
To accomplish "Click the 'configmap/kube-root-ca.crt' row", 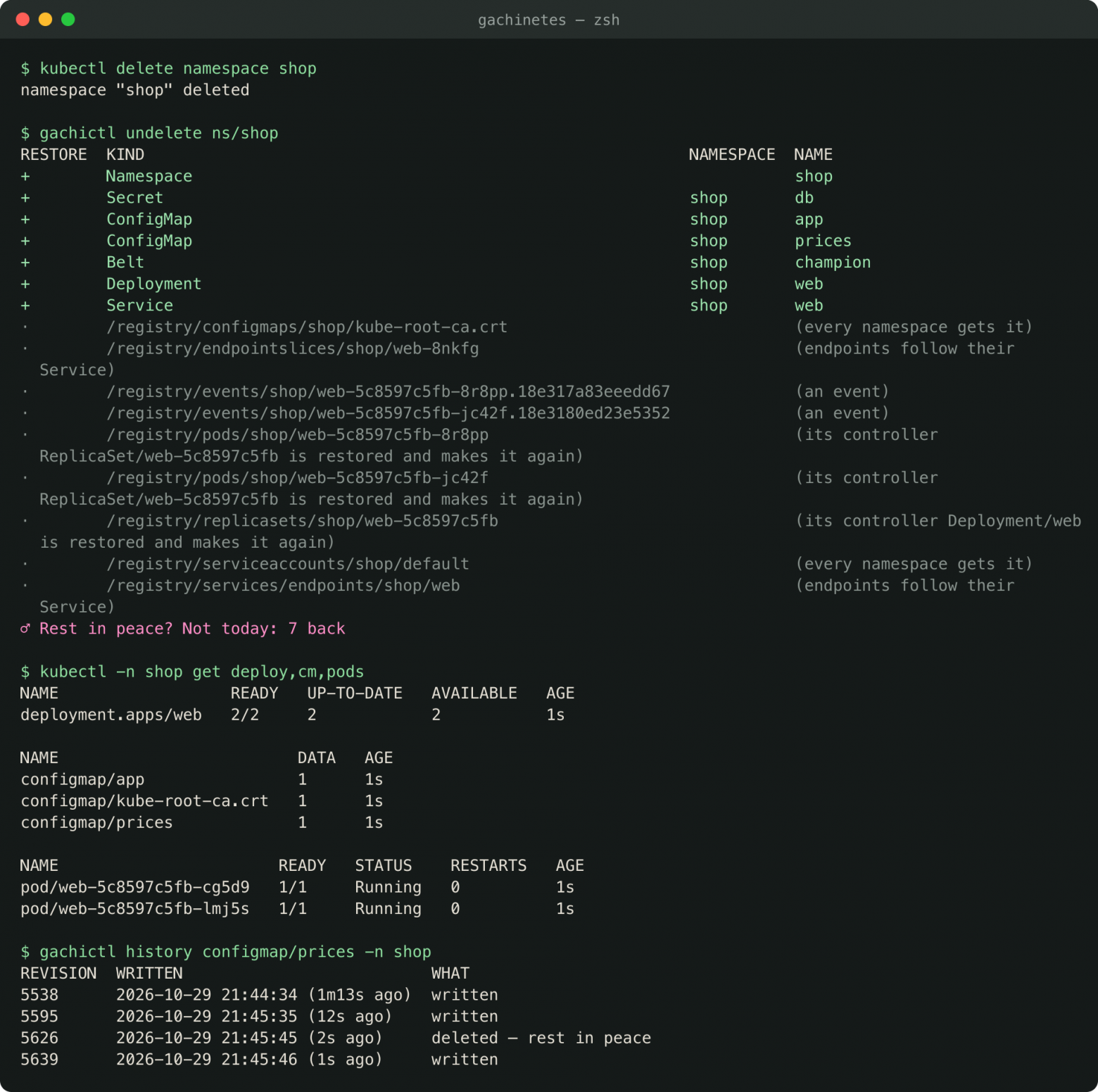I will pyautogui.click(x=201, y=801).
